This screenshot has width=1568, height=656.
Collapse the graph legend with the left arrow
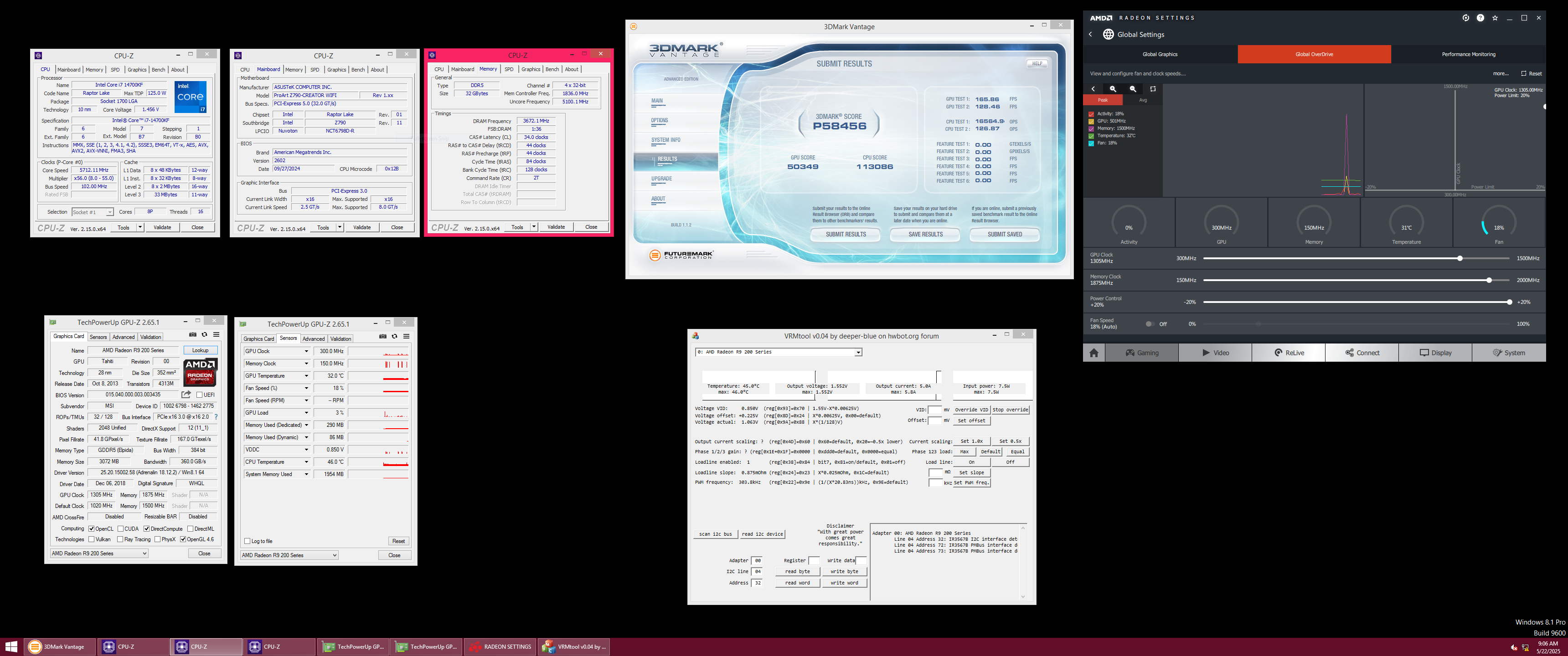coord(1093,89)
